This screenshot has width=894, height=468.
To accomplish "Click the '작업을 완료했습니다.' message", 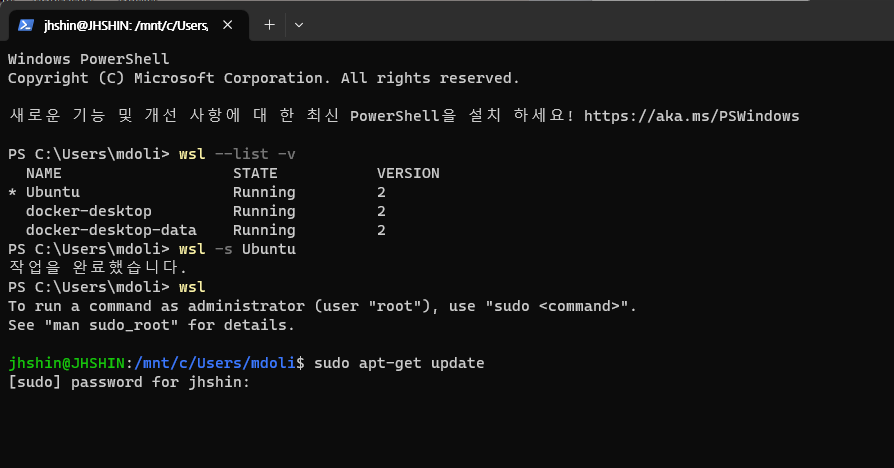I will click(97, 267).
